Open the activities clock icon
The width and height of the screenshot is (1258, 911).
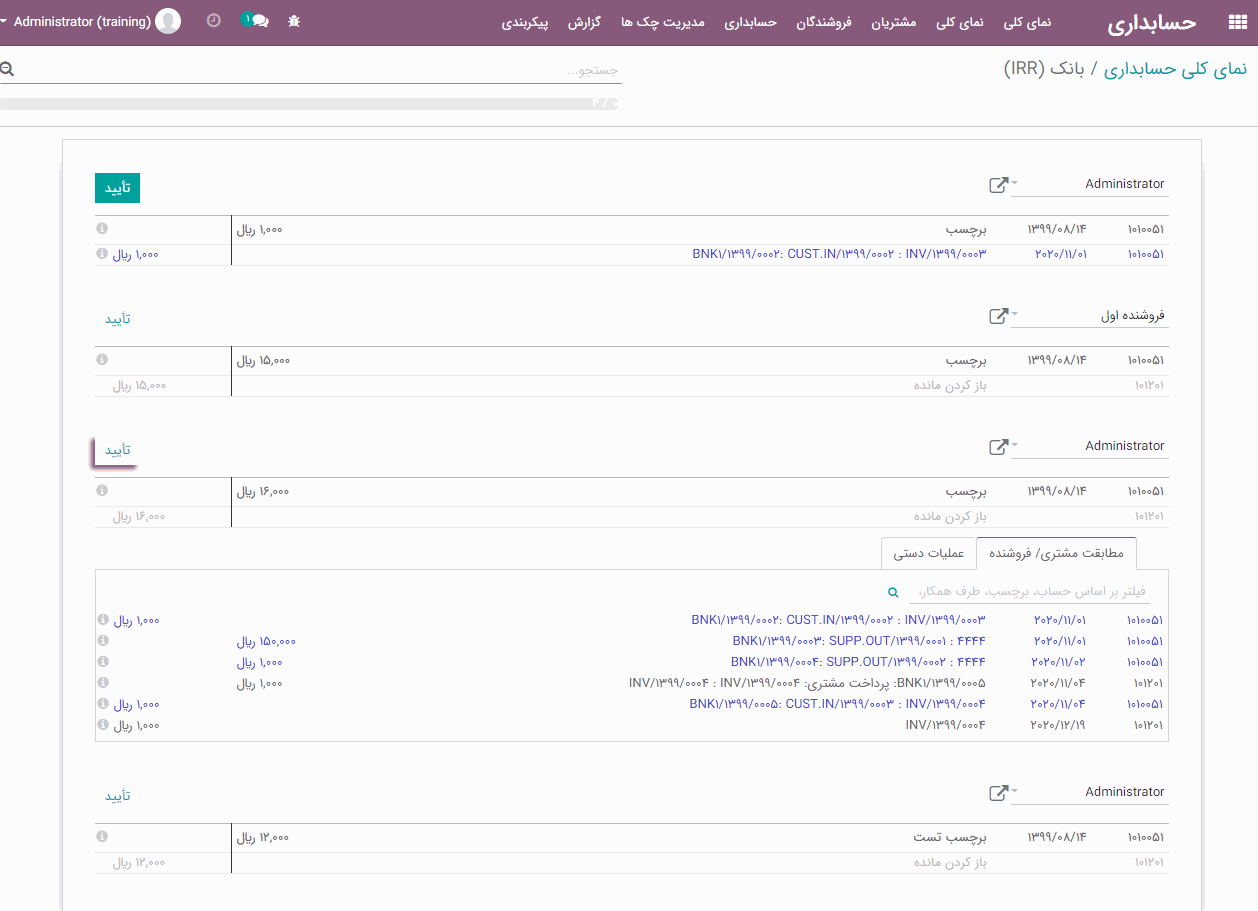(x=213, y=21)
